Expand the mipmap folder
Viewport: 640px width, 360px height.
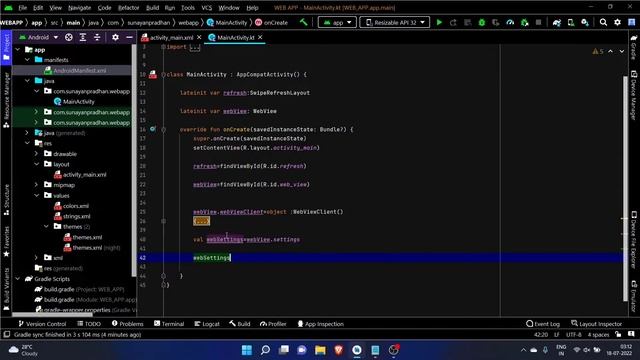(36, 185)
